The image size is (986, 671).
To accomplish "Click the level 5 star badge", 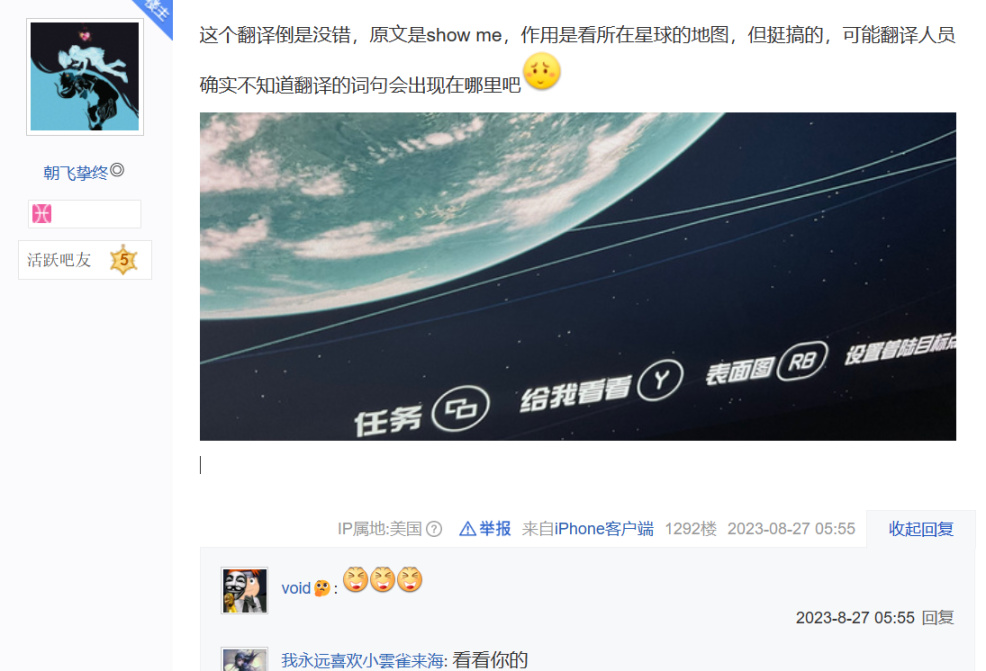I will 123,260.
